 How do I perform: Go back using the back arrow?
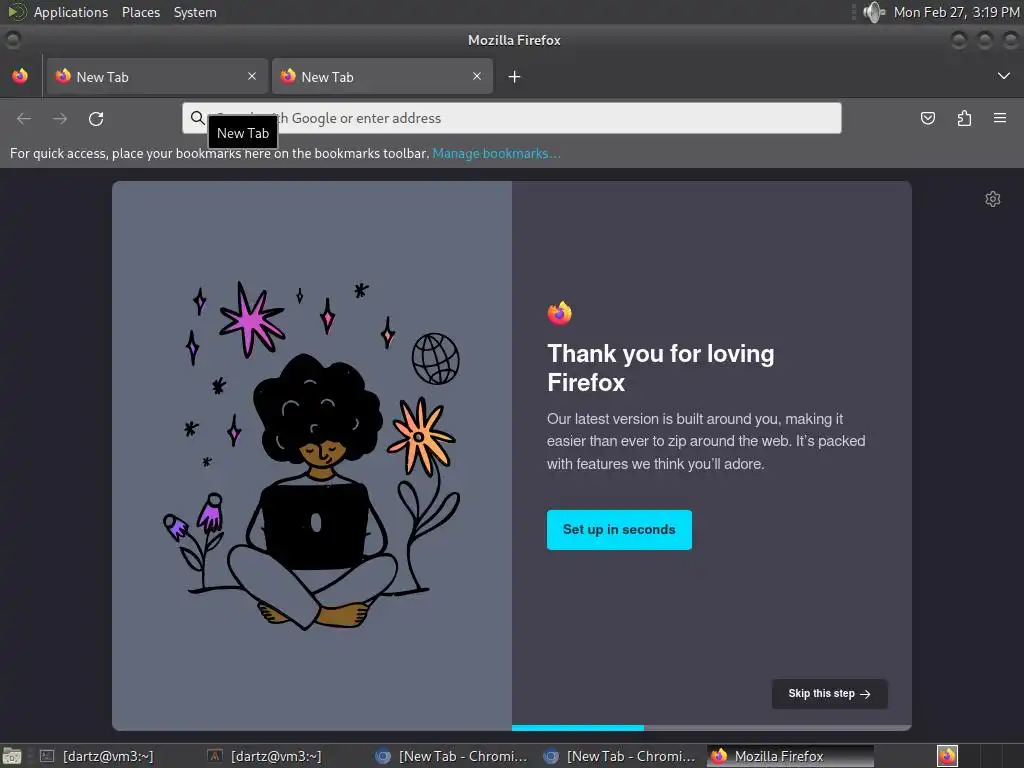(24, 118)
